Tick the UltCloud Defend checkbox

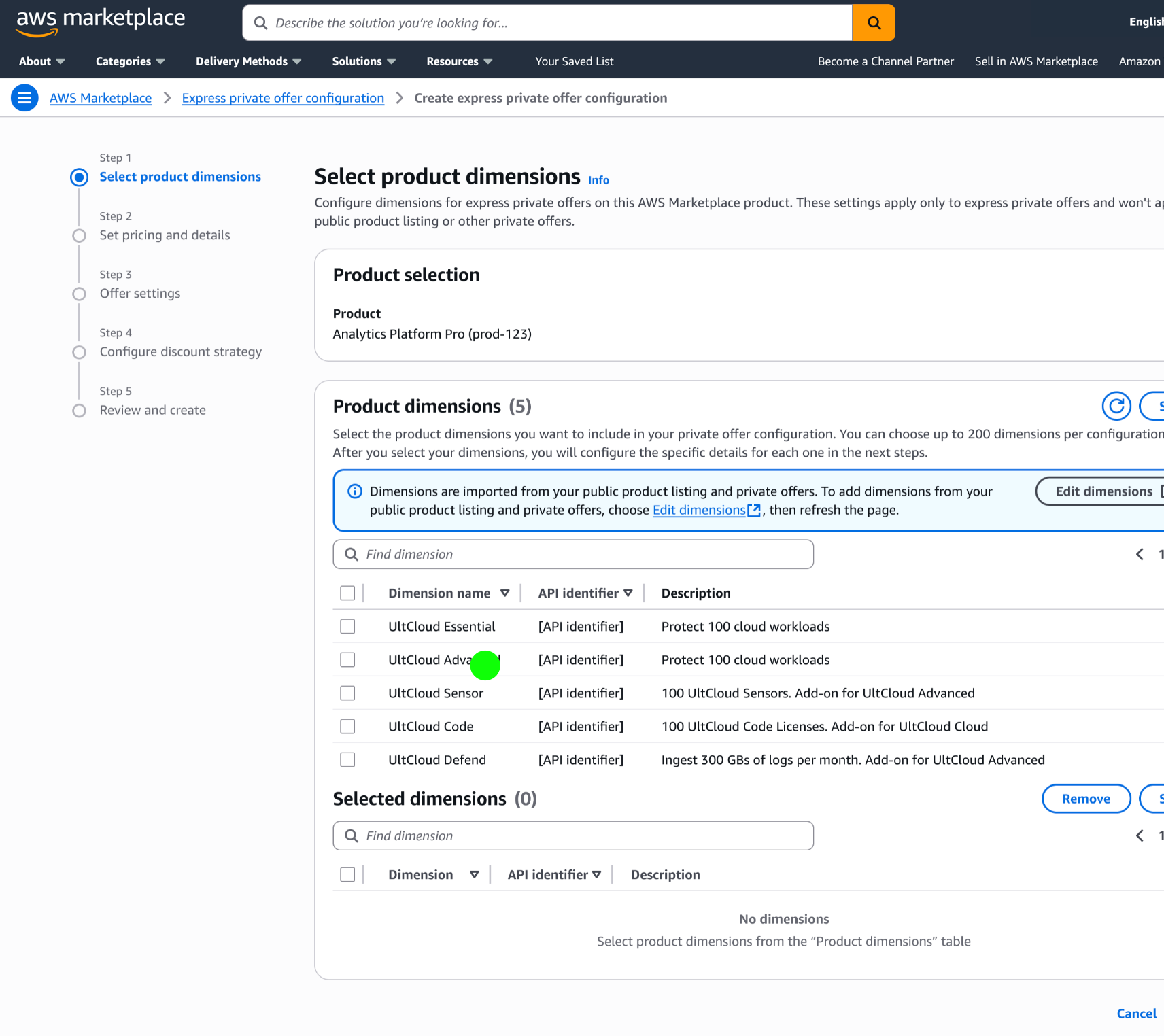(x=347, y=759)
